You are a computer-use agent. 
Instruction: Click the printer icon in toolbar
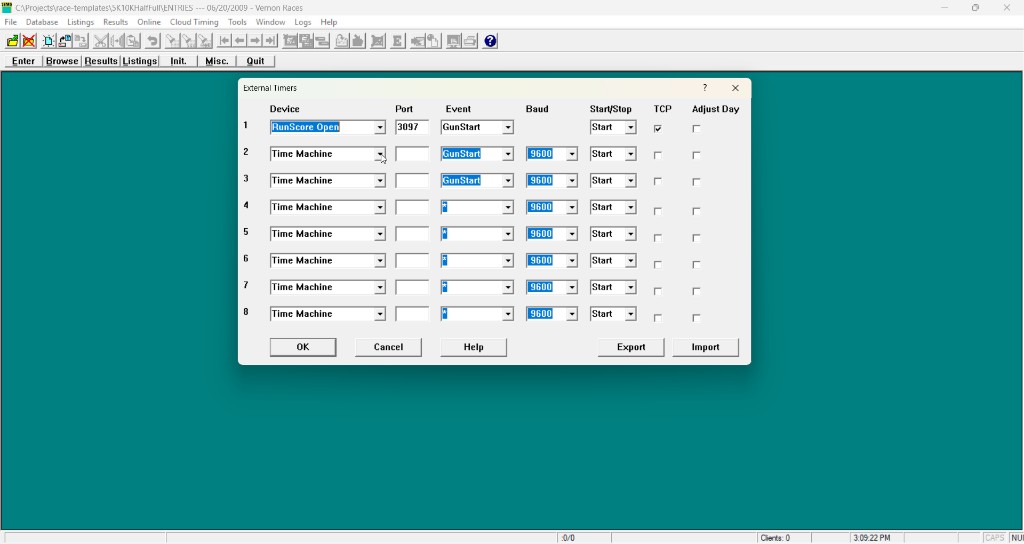tap(470, 41)
